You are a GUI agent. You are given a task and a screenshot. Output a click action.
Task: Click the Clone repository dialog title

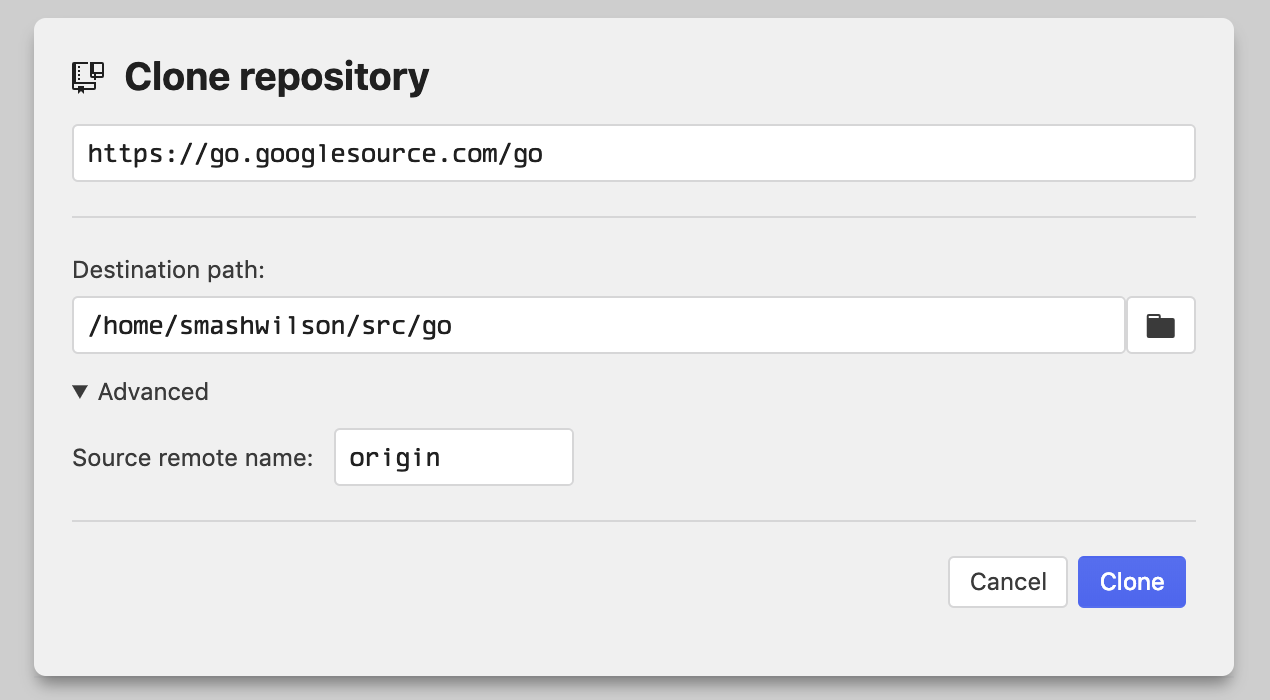pyautogui.click(x=276, y=74)
